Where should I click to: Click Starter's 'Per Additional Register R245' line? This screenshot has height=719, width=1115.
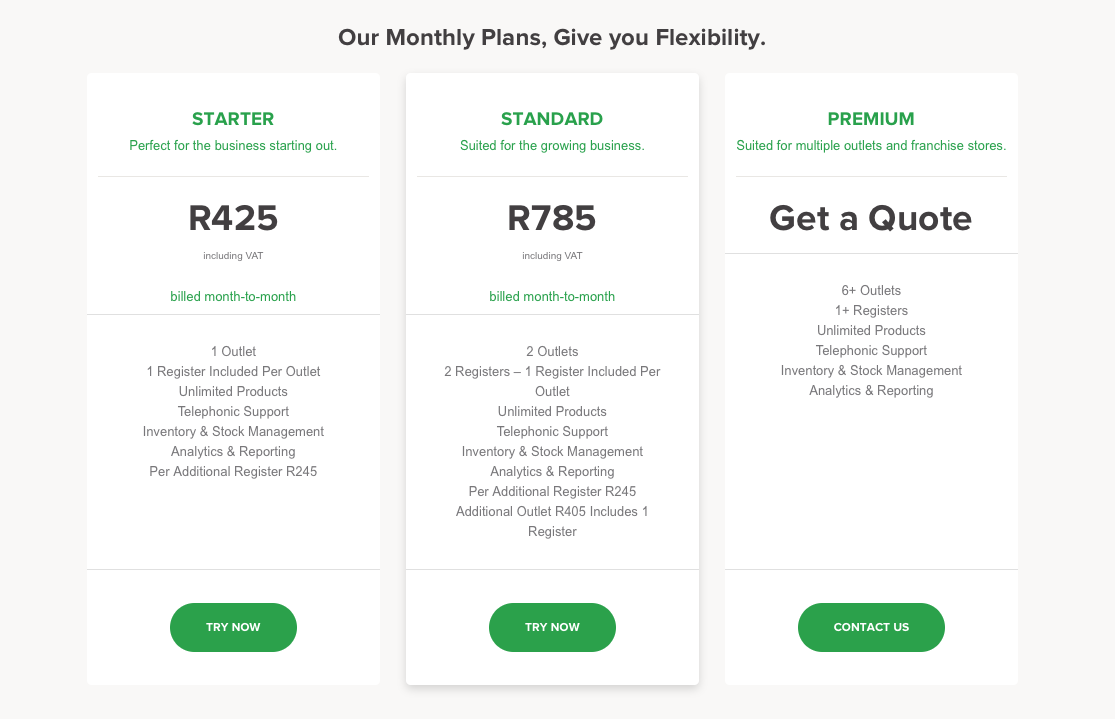233,472
